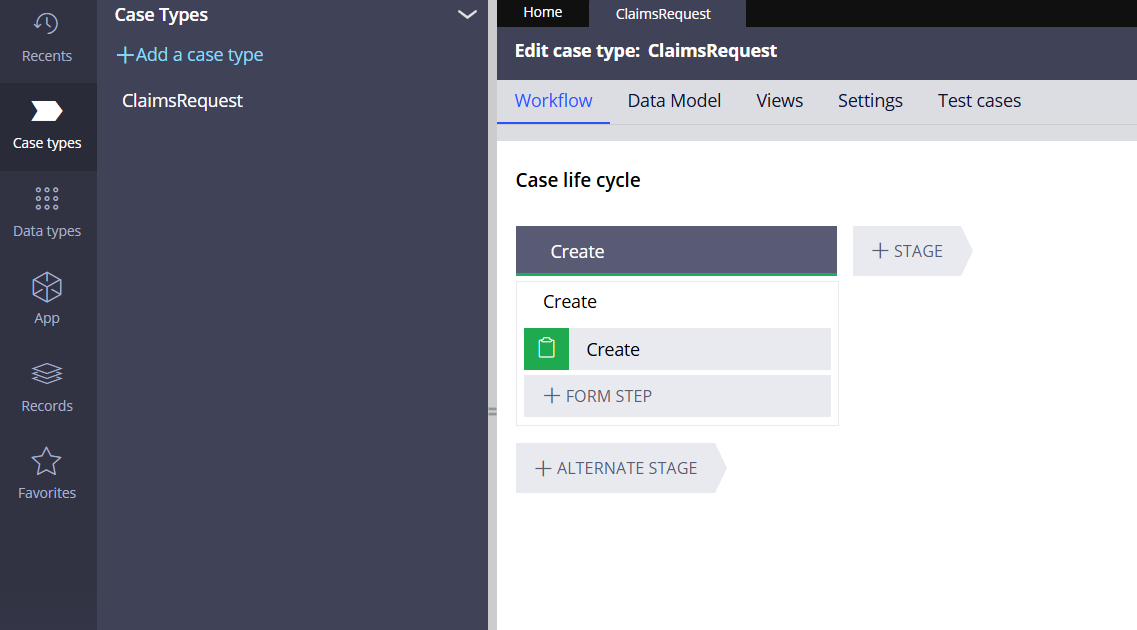This screenshot has width=1137, height=630.
Task: Select the Settings tab
Action: click(869, 100)
